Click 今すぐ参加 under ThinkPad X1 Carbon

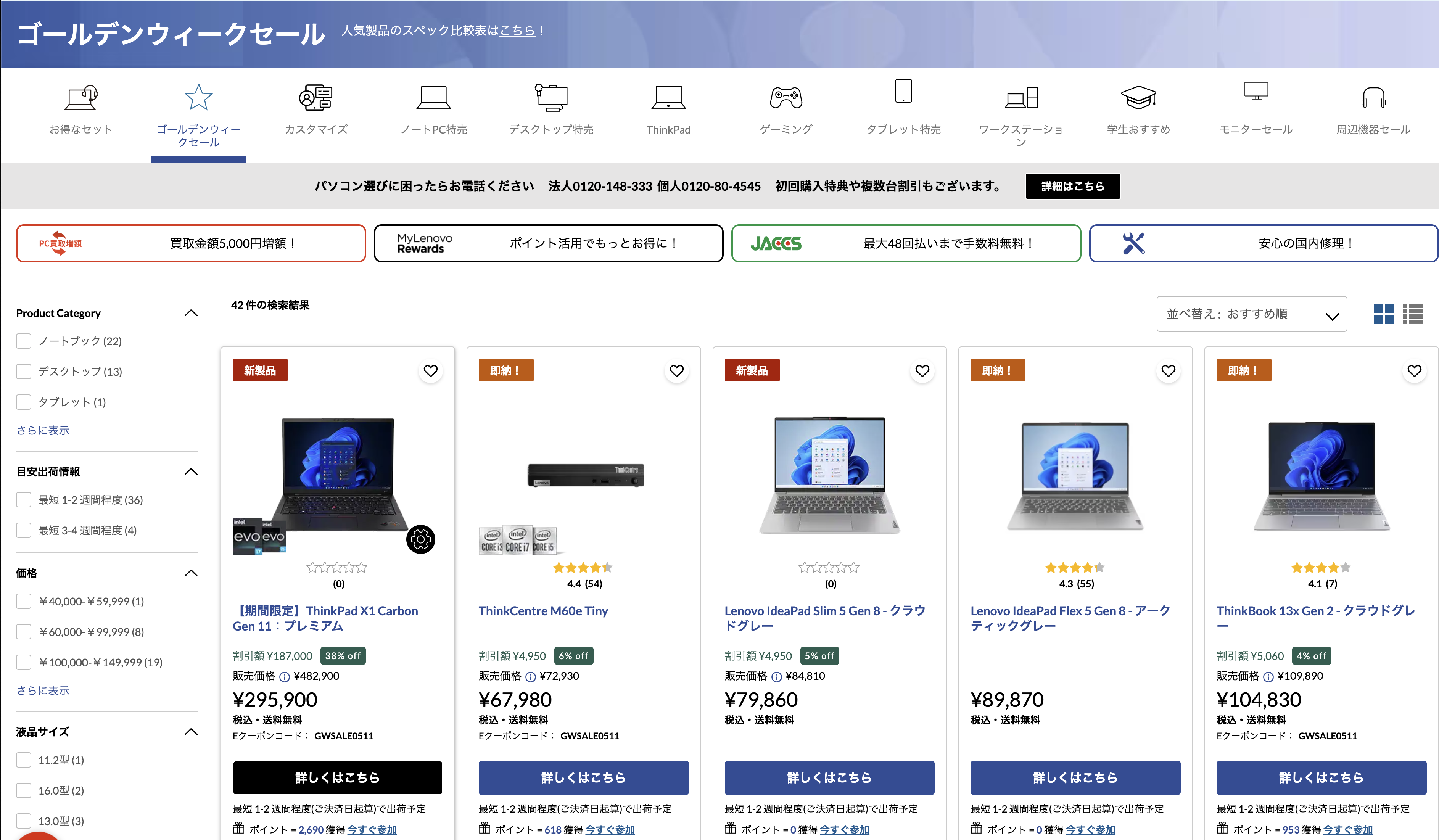(x=372, y=830)
